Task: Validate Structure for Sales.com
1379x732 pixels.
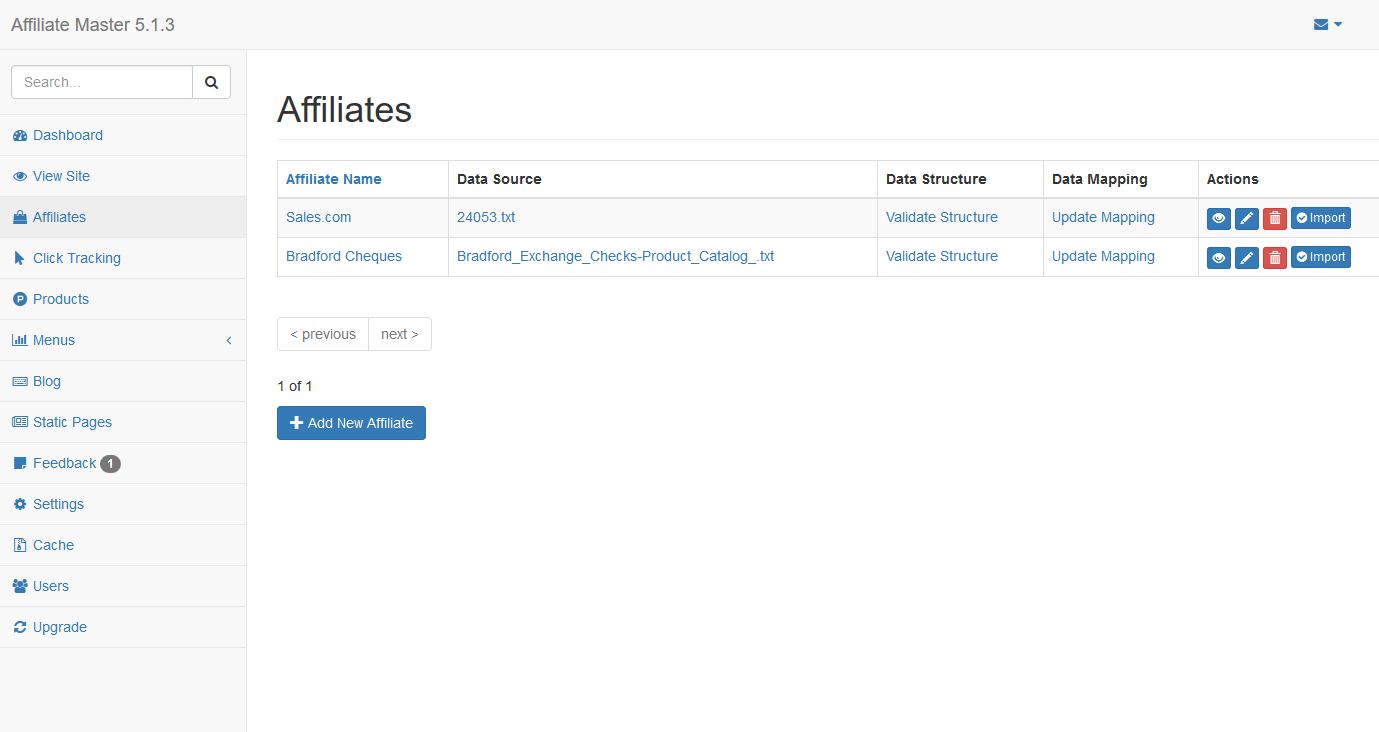Action: [x=942, y=217]
